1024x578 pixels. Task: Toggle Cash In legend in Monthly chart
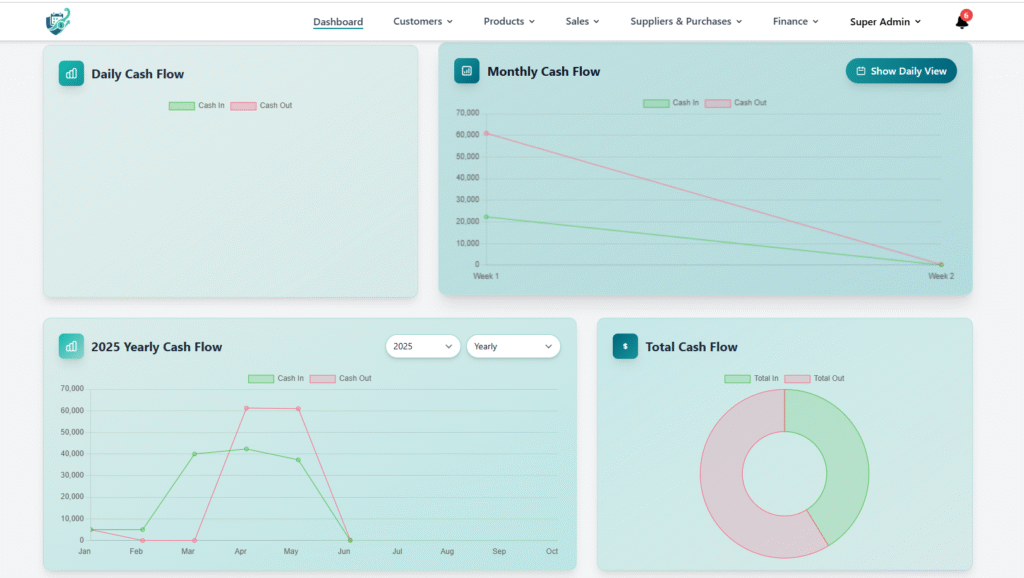671,103
